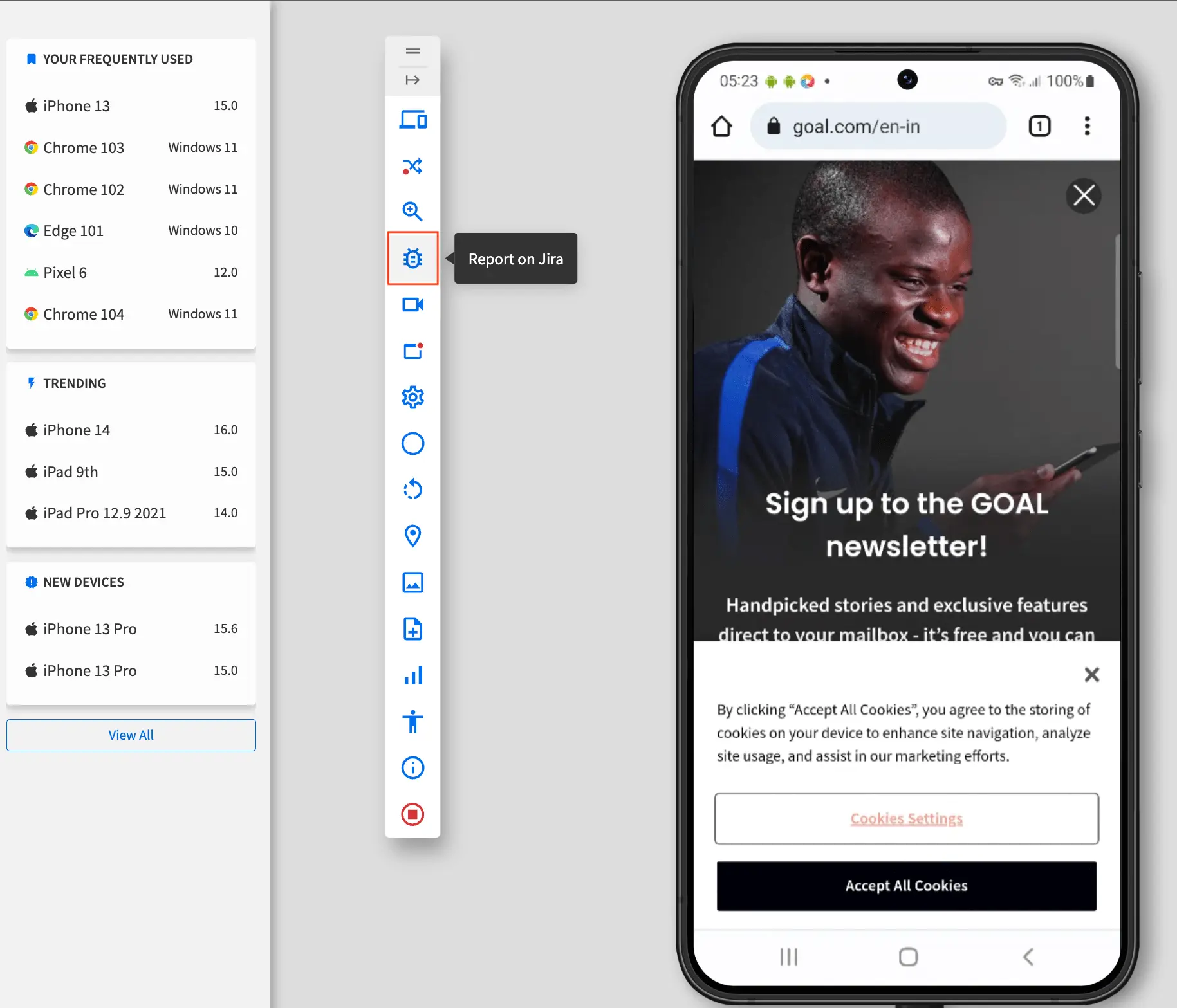
Task: Stop session with red stop icon
Action: pyautogui.click(x=412, y=814)
